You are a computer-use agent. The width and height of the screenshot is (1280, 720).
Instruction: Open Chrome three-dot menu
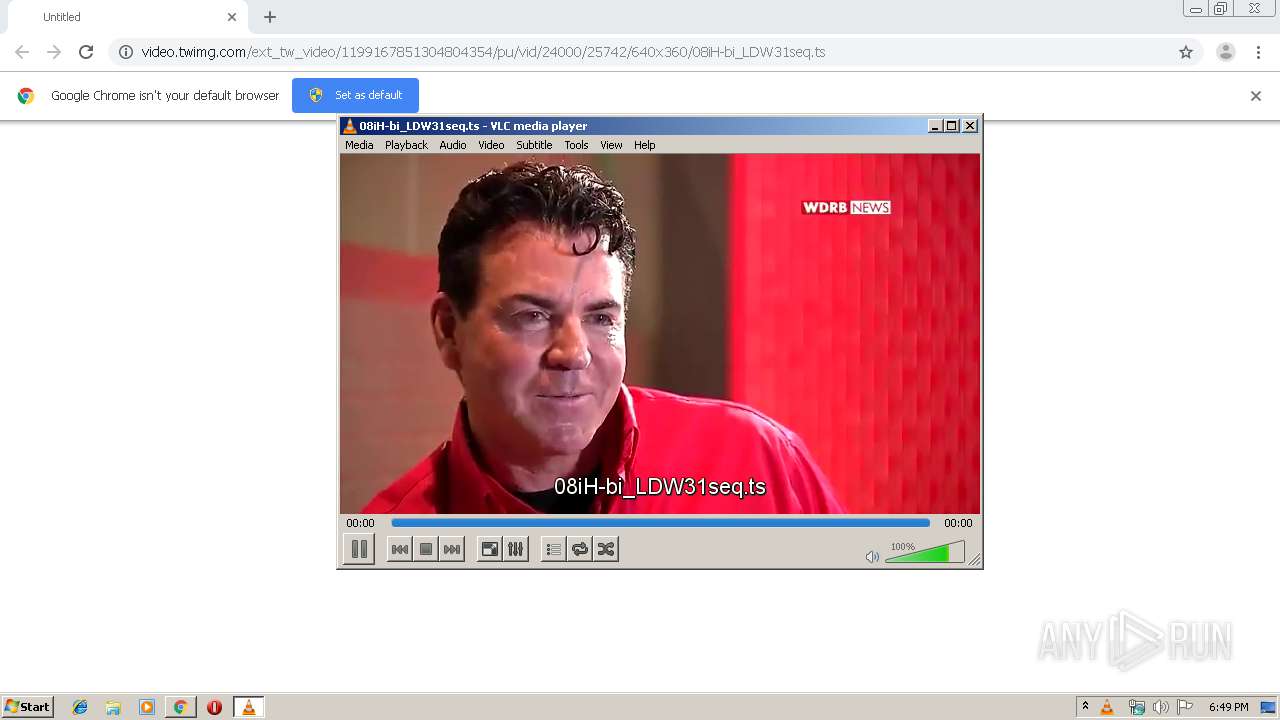click(1259, 52)
